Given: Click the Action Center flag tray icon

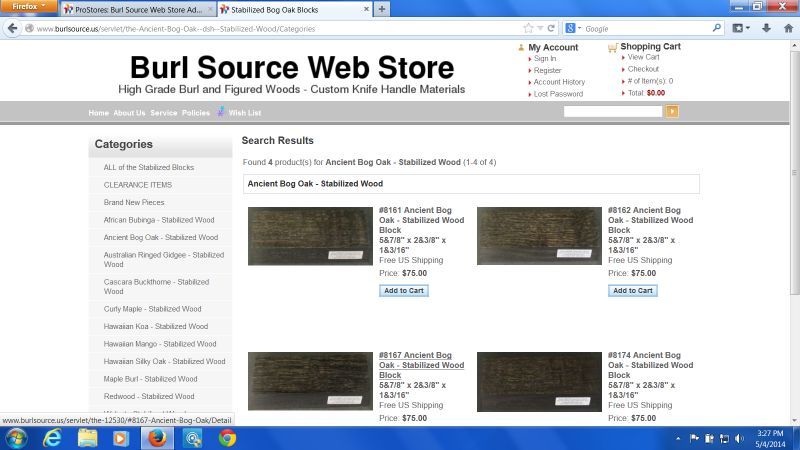Looking at the screenshot, I should (694, 438).
